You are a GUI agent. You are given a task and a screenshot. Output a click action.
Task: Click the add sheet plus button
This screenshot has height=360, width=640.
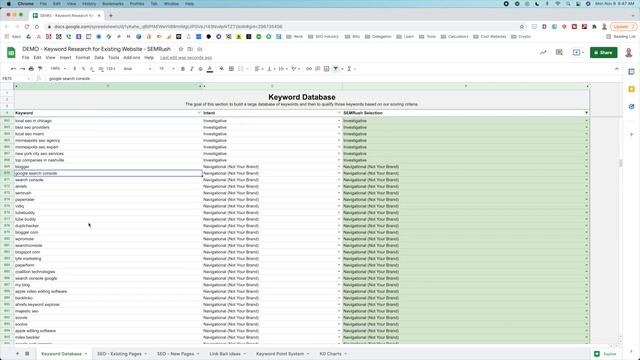[17, 354]
